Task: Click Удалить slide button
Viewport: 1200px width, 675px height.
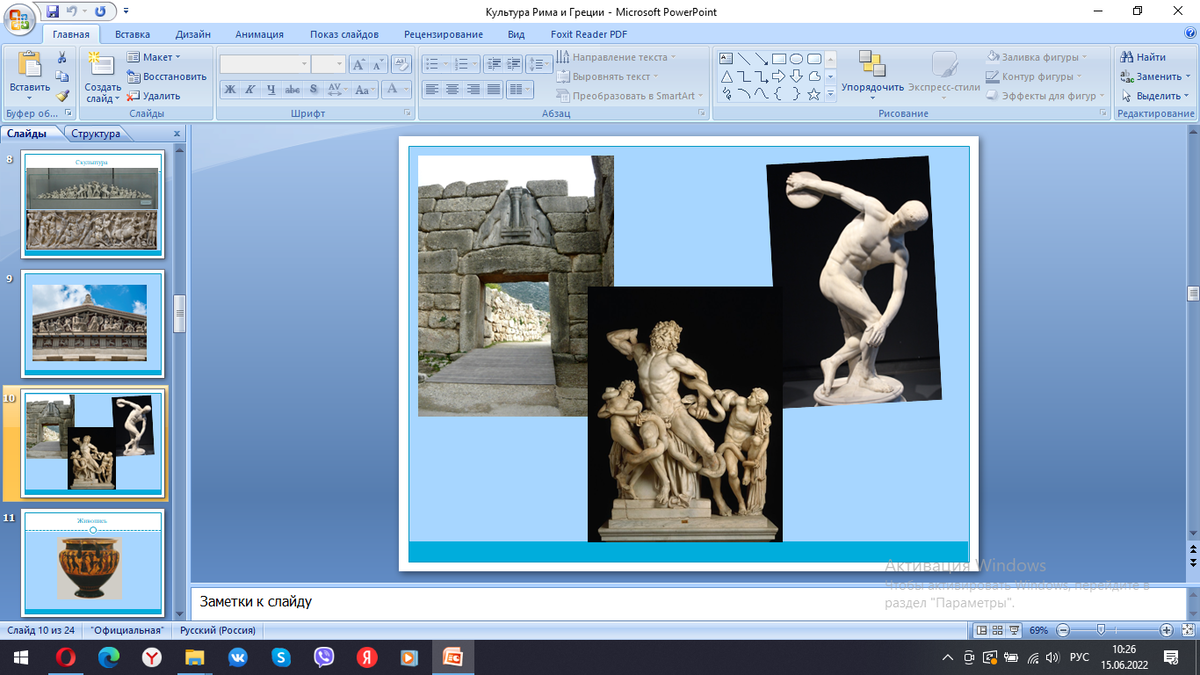Action: coord(154,96)
